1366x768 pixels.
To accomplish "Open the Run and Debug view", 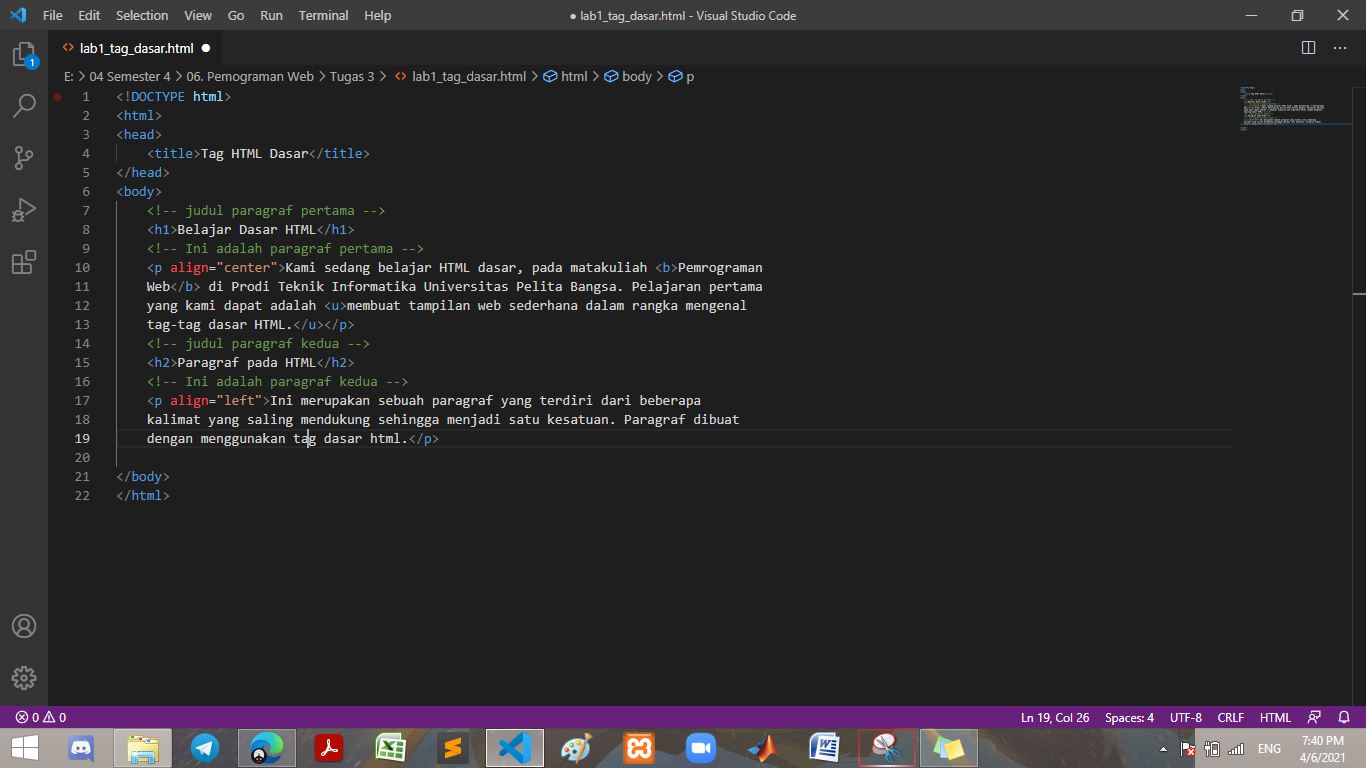I will [x=24, y=209].
